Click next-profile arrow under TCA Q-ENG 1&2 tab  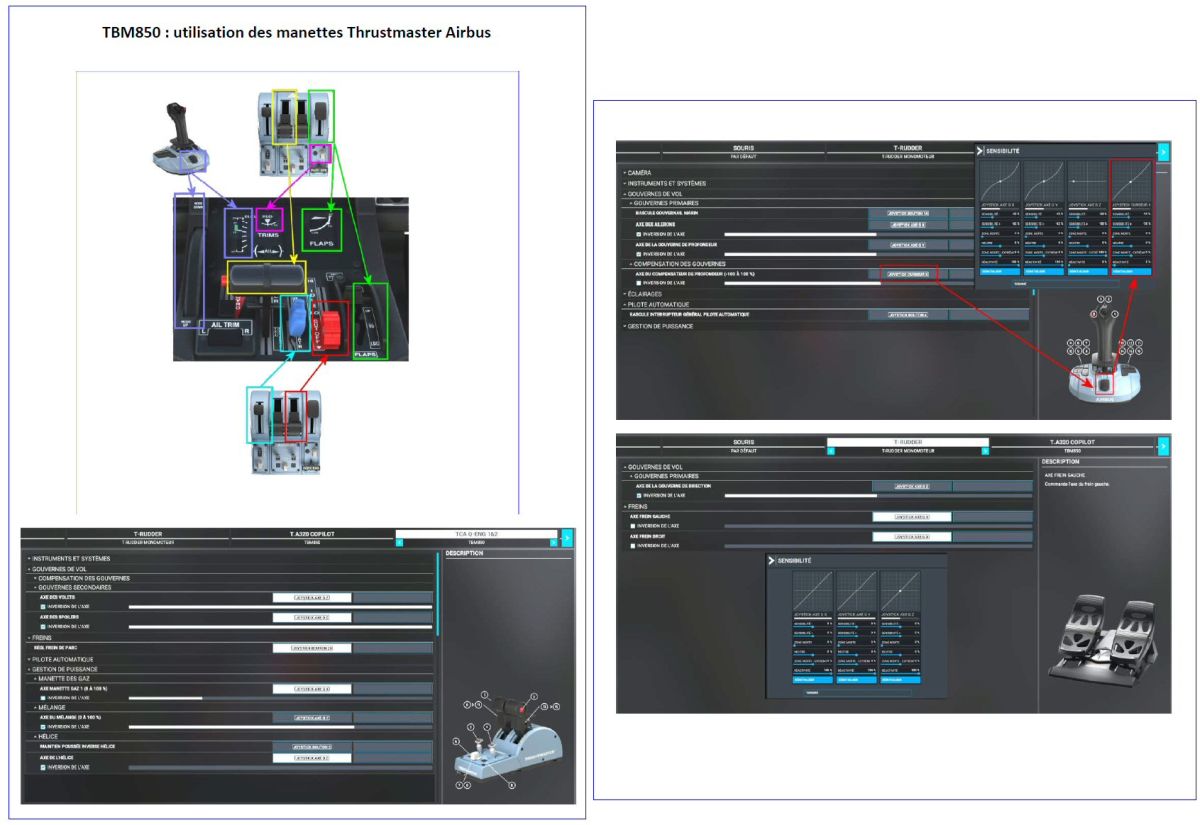(x=553, y=543)
